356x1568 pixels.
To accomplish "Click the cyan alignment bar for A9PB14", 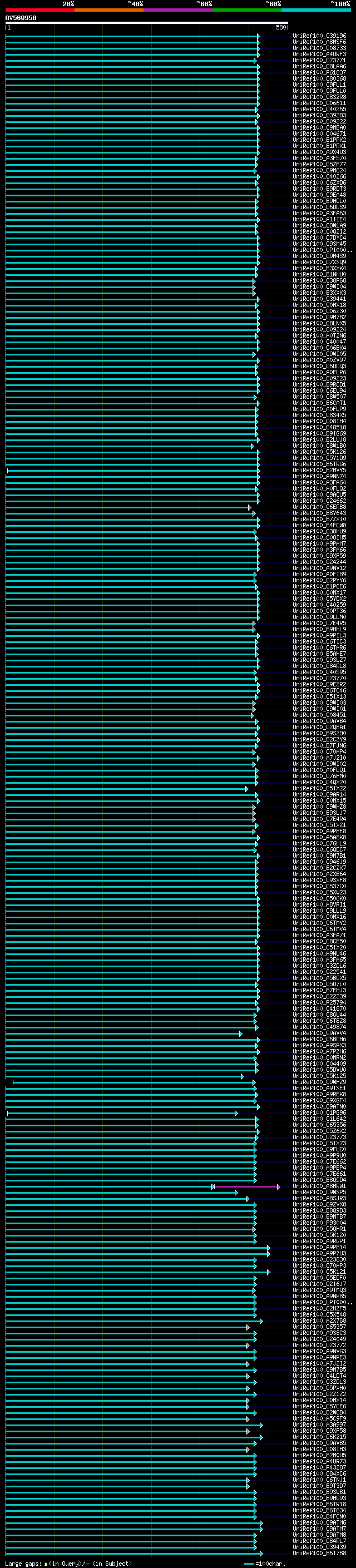I will [137, 1247].
